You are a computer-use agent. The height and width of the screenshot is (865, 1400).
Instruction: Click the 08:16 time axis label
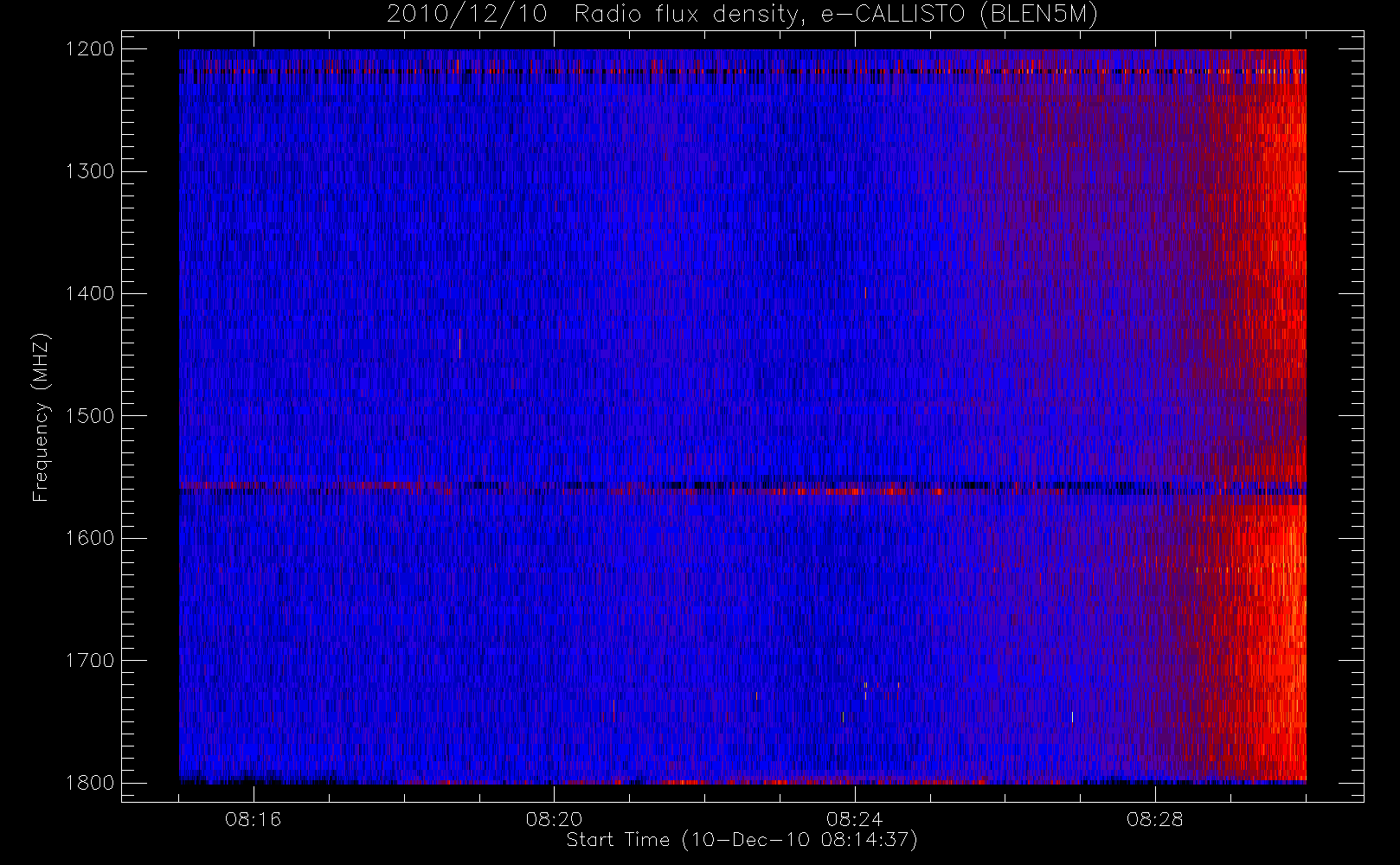click(254, 819)
